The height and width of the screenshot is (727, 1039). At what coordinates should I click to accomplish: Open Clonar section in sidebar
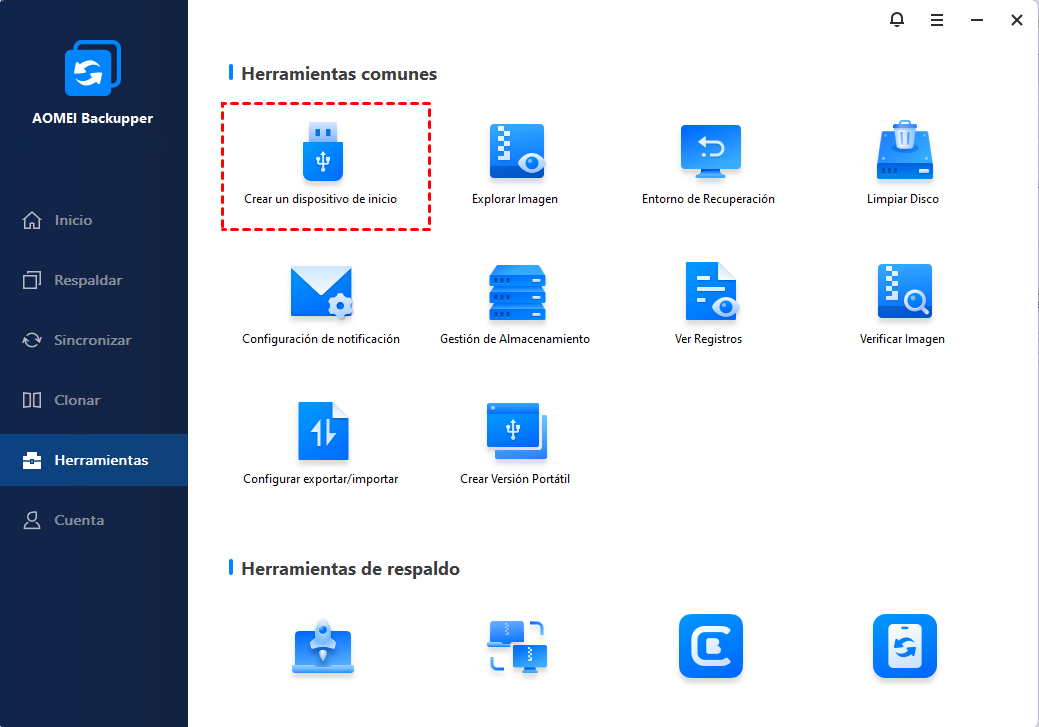(x=94, y=400)
